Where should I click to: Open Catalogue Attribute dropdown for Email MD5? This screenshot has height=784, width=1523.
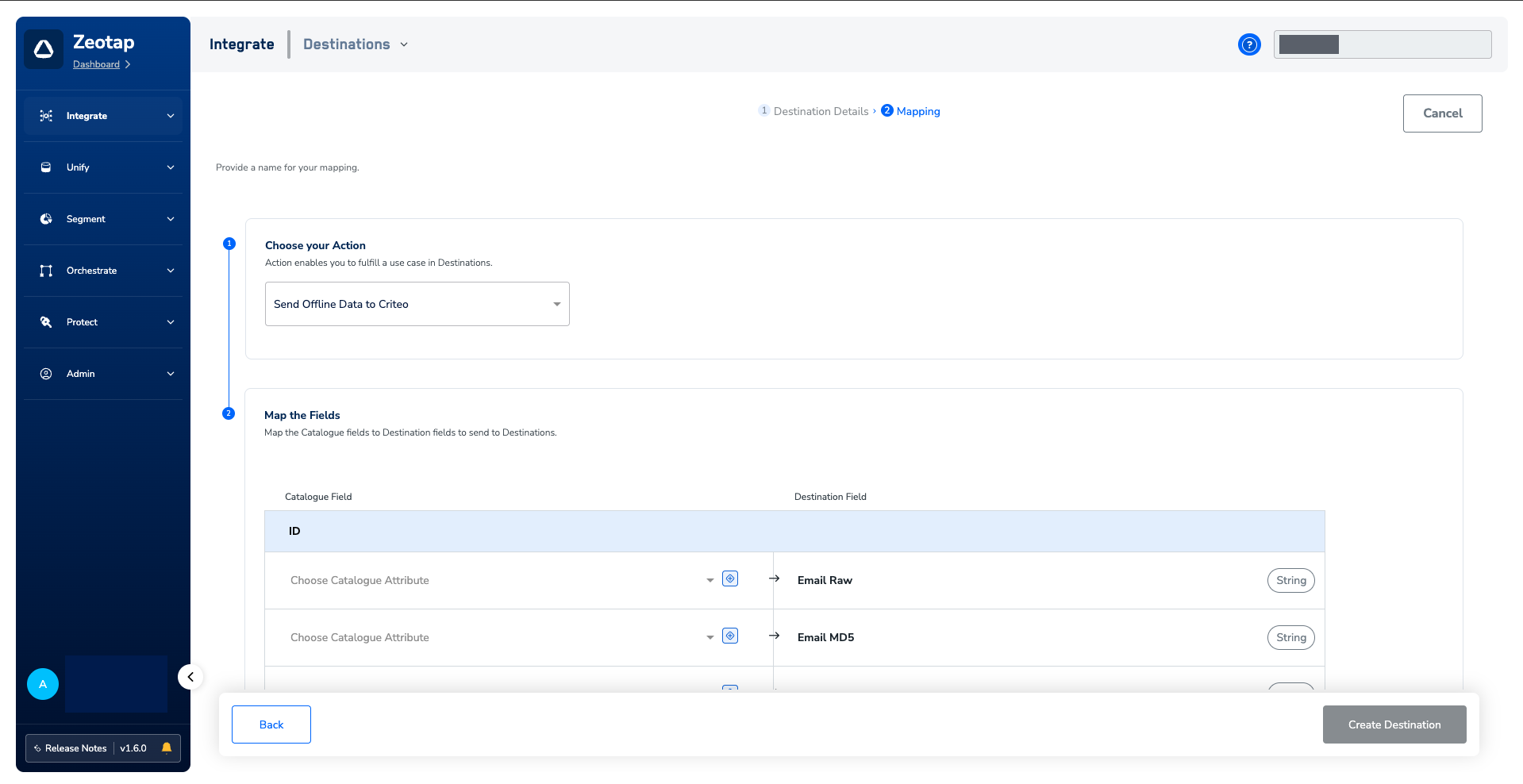(x=502, y=637)
